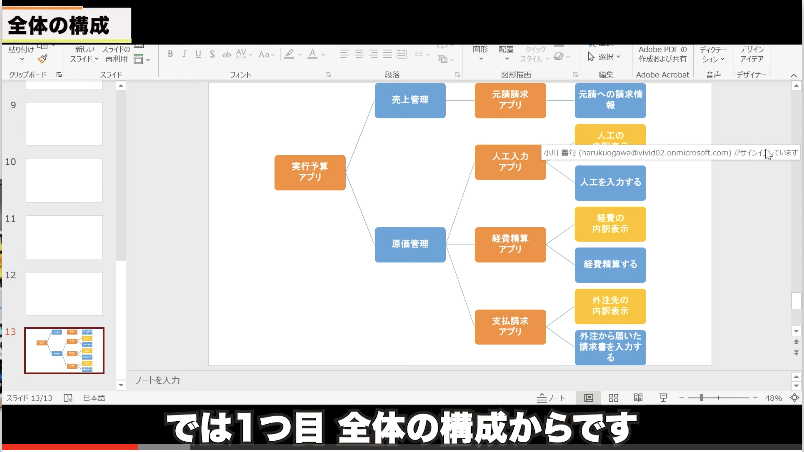The image size is (804, 452).
Task: Click the accessibility check status bar icon
Action: tap(68, 398)
